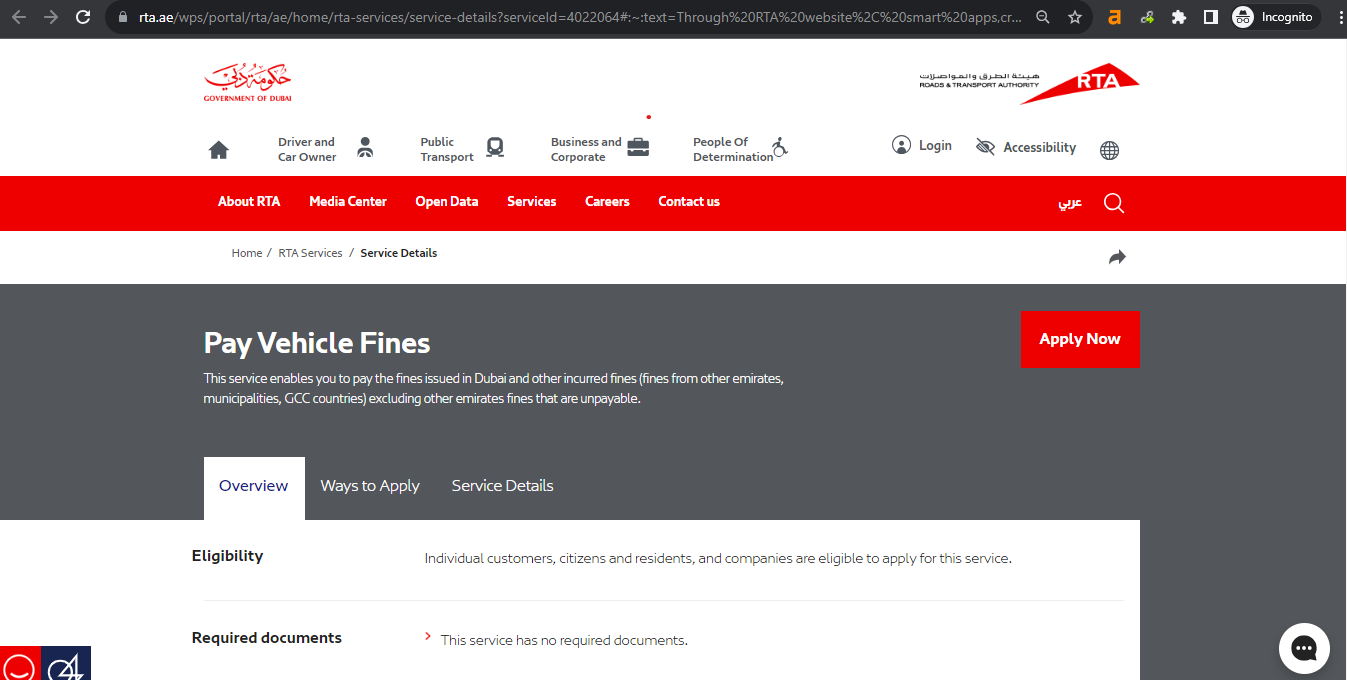The image size is (1347, 680).
Task: Expand Business and Corporate menu
Action: [599, 149]
